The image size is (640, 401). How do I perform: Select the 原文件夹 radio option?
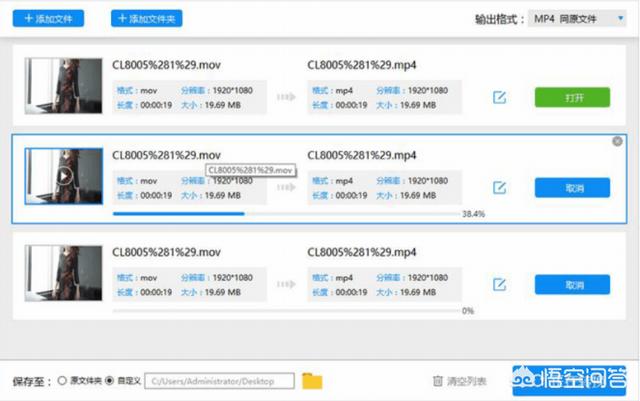coord(62,381)
